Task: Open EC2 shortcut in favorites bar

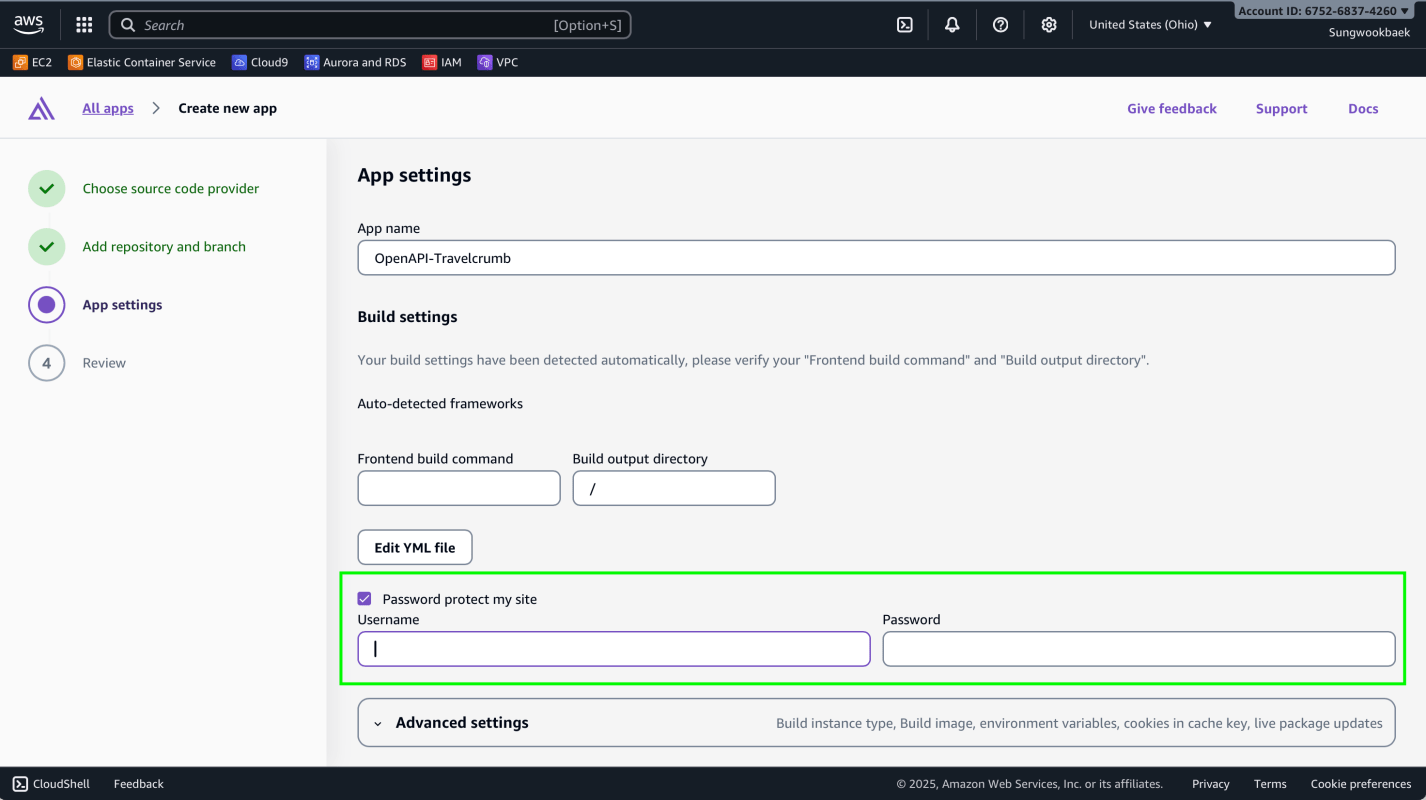Action: (32, 62)
